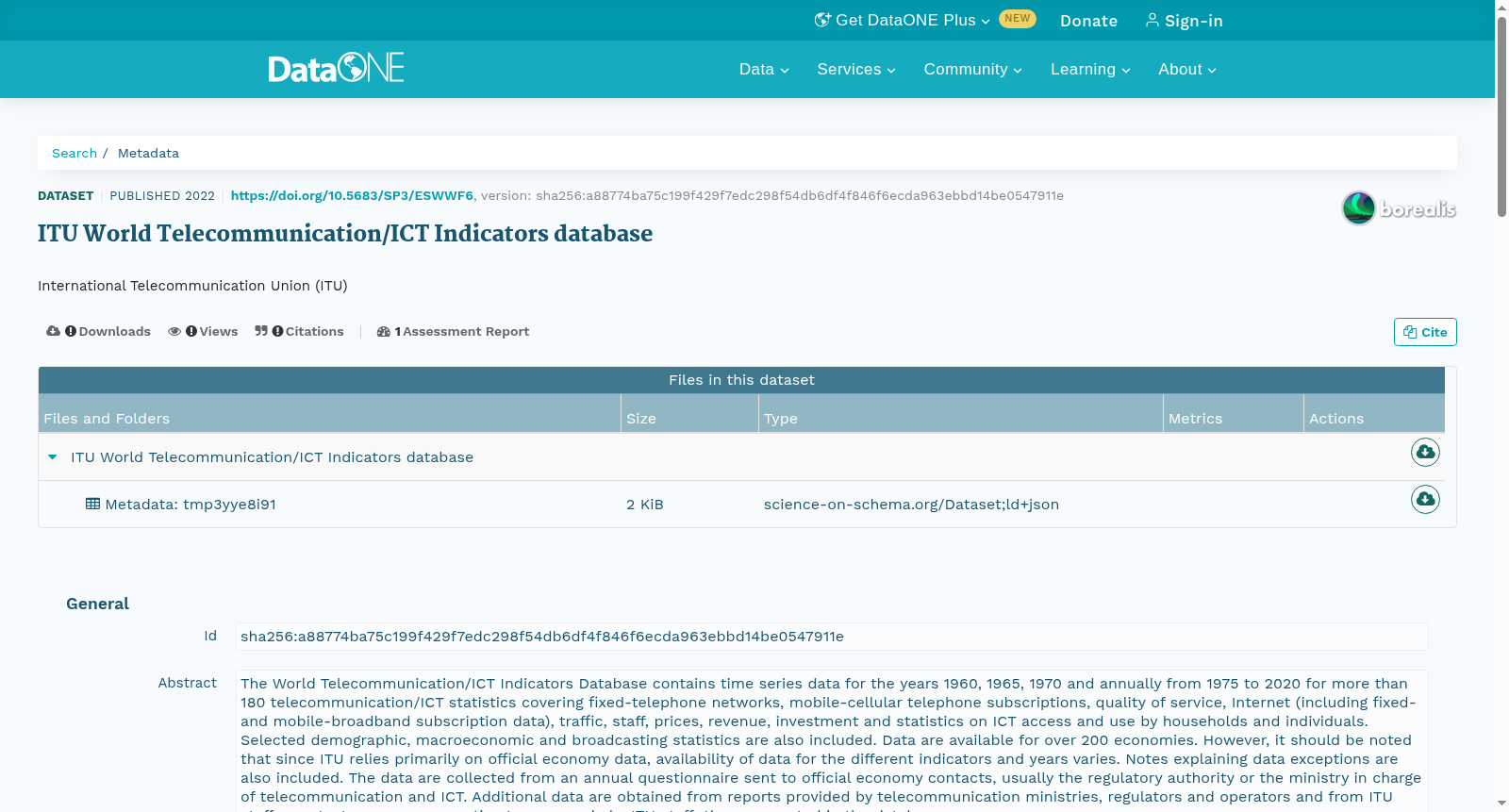Click the NEW badge
Viewport: 1509px width, 812px height.
(1018, 19)
